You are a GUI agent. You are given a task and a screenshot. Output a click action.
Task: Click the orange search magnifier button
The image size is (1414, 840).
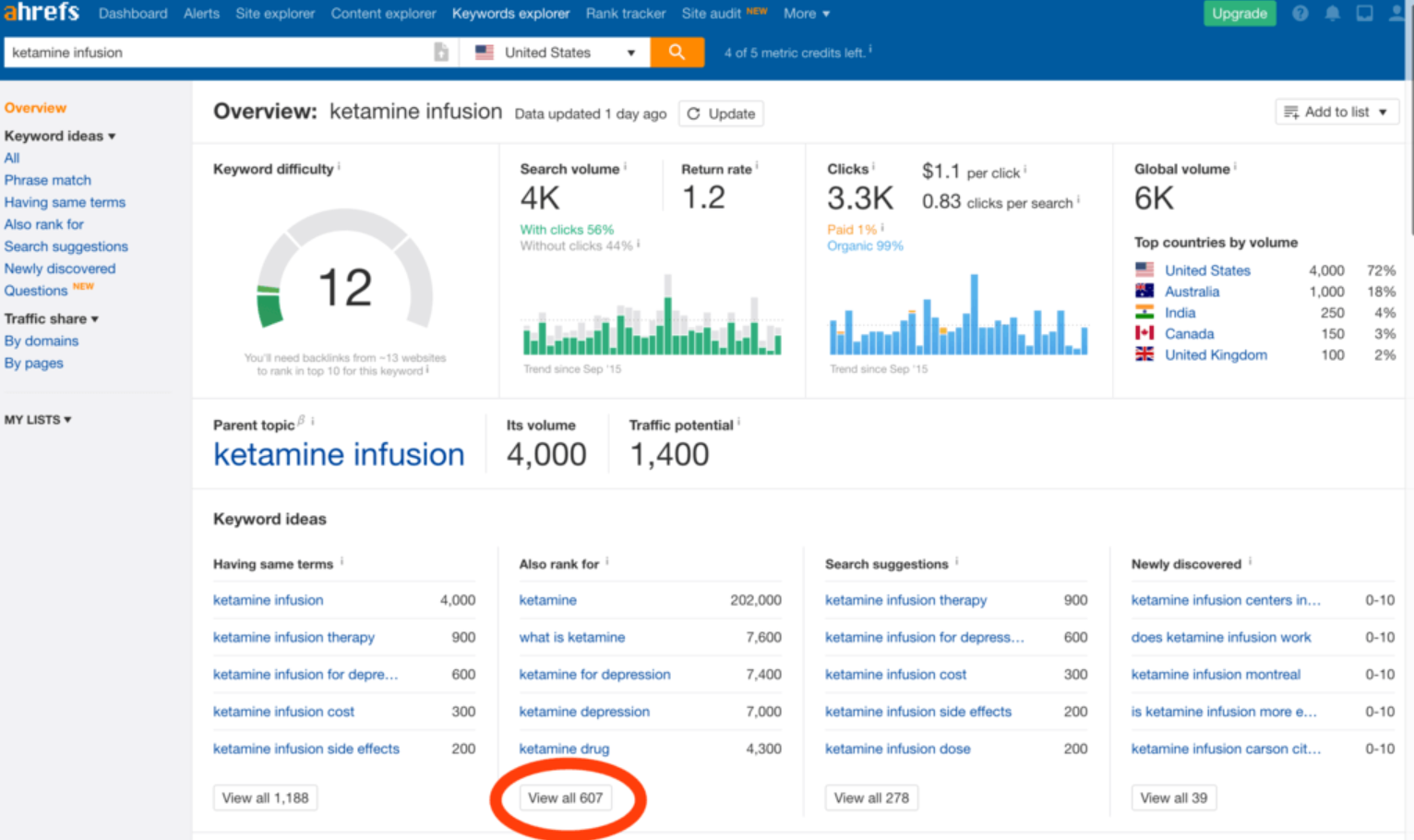pos(677,53)
